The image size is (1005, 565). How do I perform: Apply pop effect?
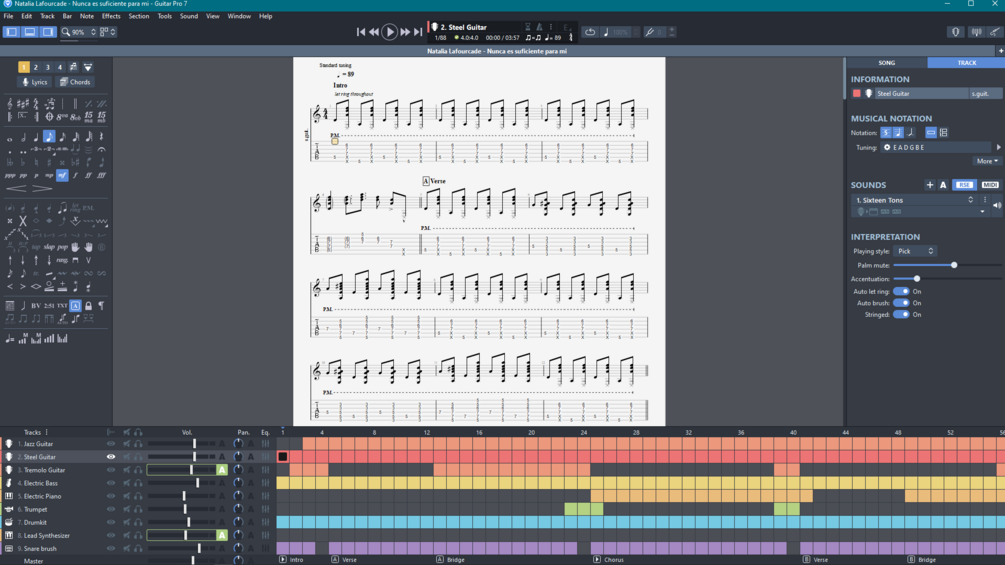62,247
